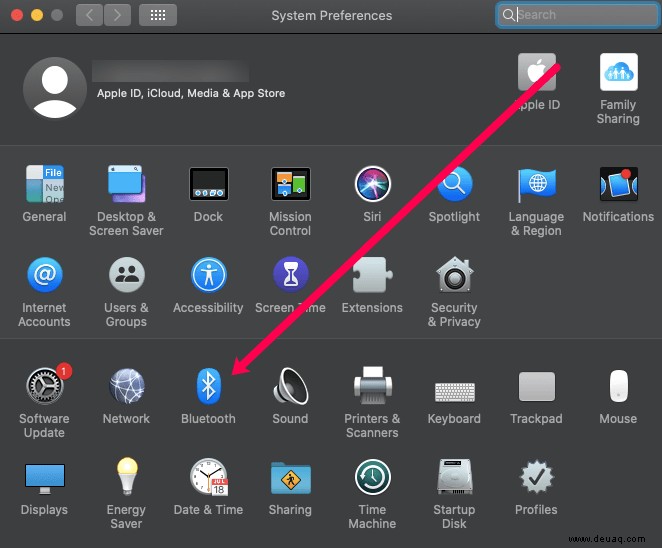Click the forward navigation arrow
Screen dimensions: 662x548
click(117, 15)
